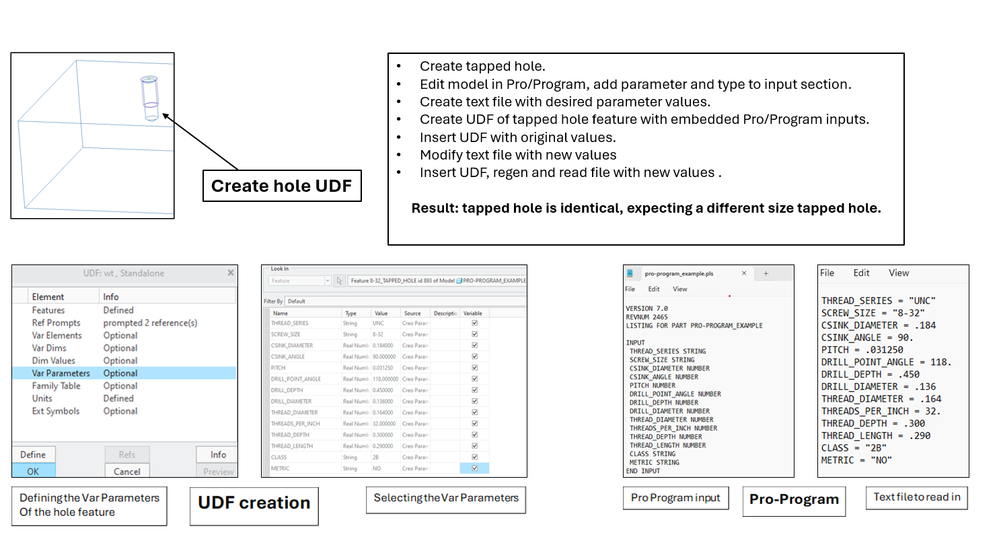Viewport: 999px width, 535px height.
Task: Uncheck the Variable box for DRILL_POINT_ANGLE
Action: [474, 378]
